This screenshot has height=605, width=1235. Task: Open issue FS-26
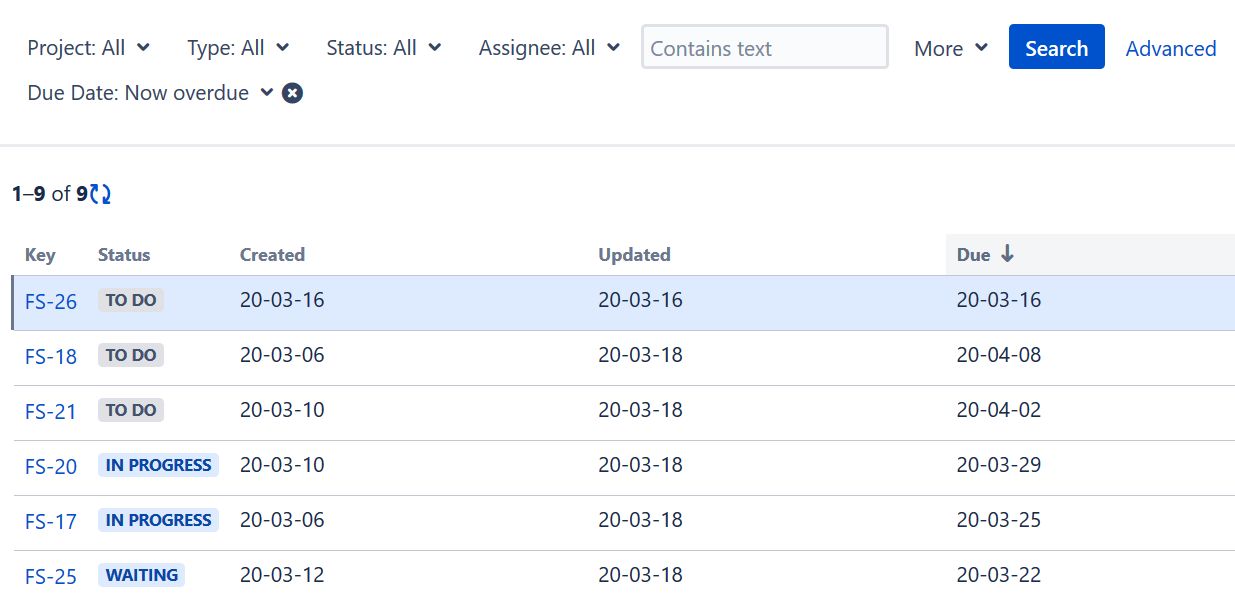tap(50, 300)
